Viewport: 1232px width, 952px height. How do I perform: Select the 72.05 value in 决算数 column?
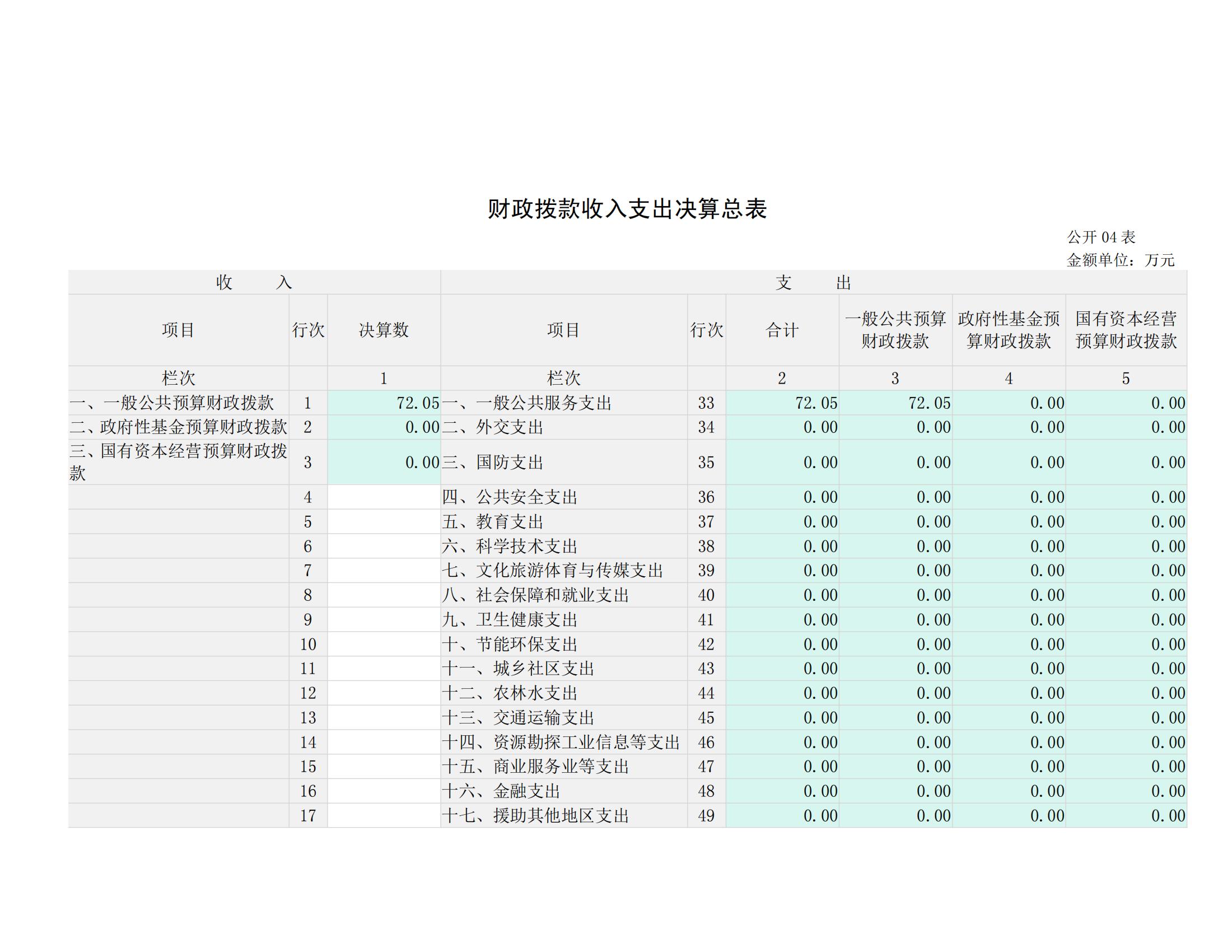click(417, 403)
